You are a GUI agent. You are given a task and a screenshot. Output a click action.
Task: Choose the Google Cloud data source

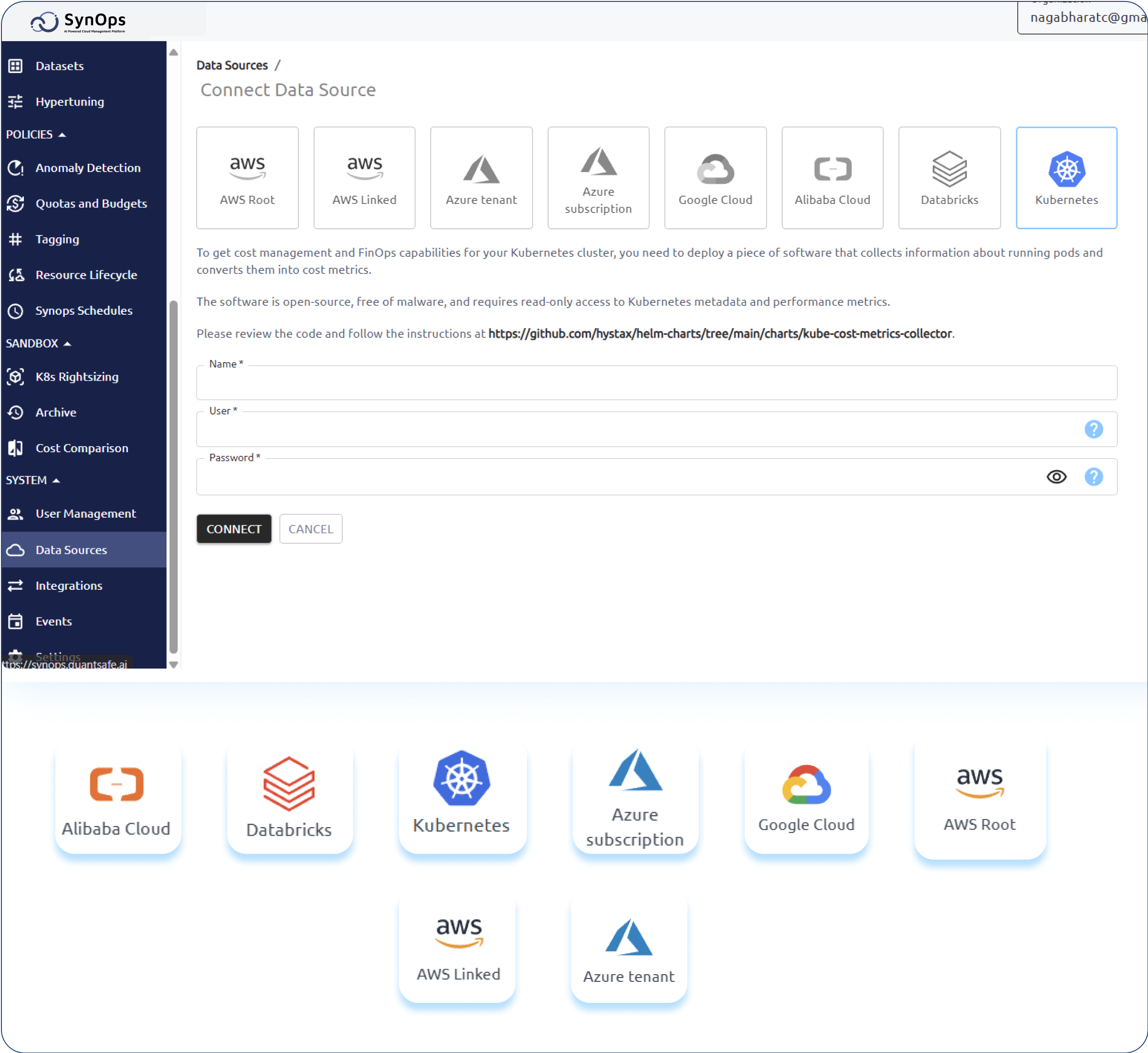click(715, 177)
